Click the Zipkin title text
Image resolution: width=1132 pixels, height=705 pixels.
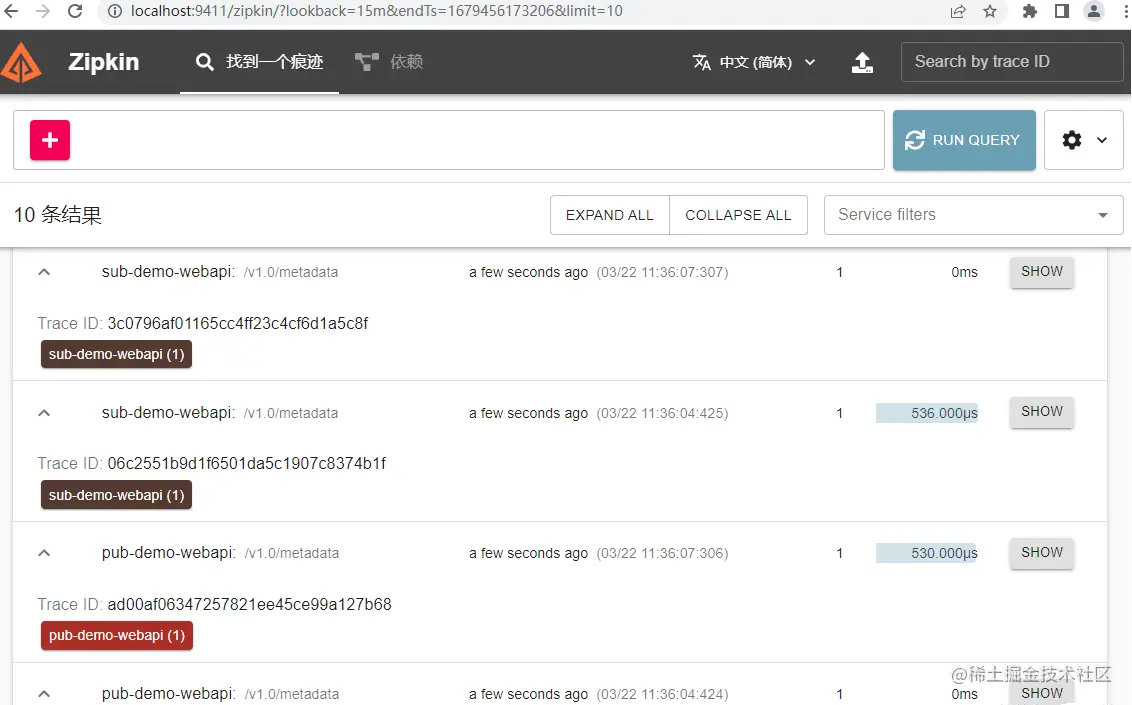point(103,62)
